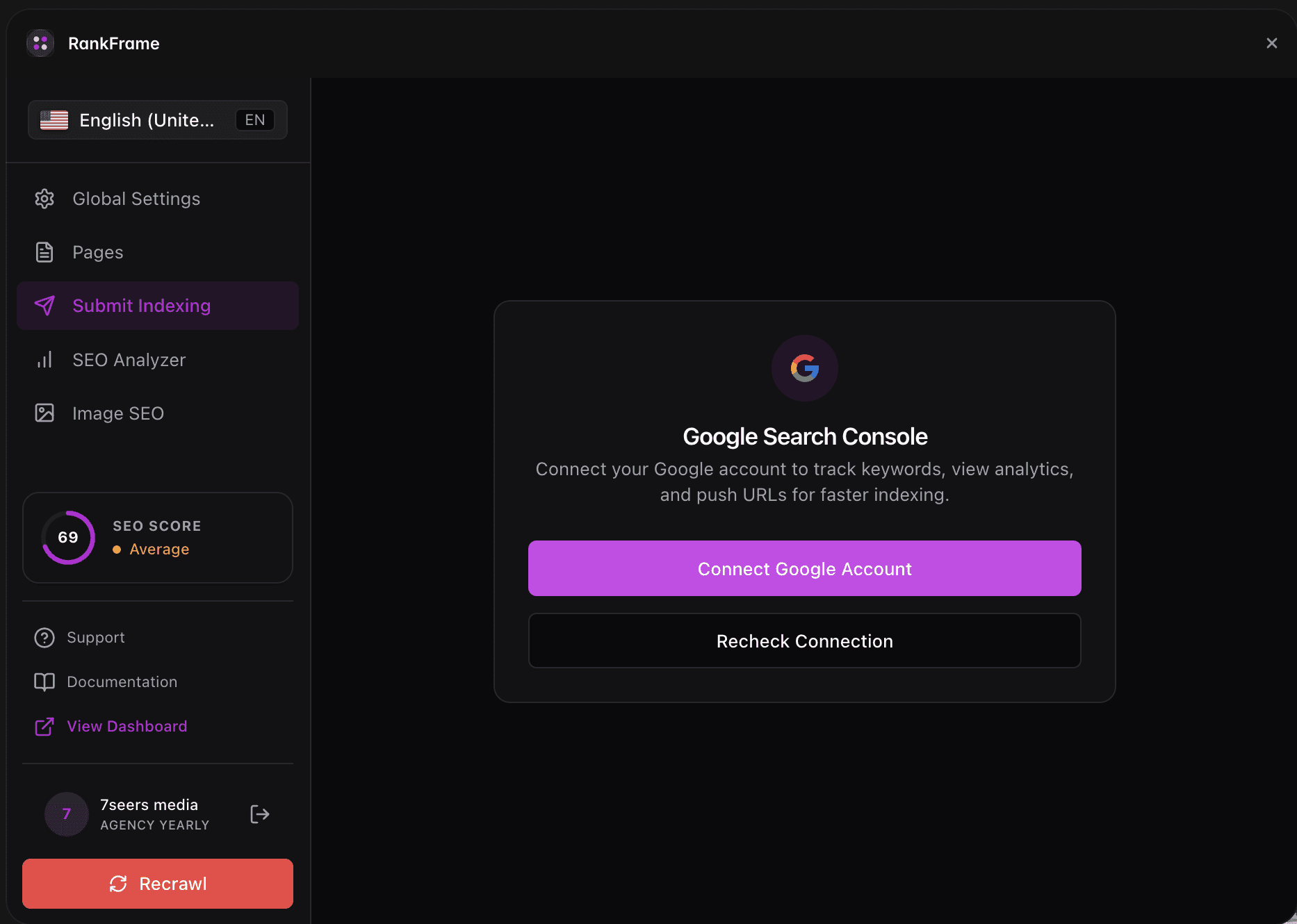The width and height of the screenshot is (1297, 924).
Task: Click the EN language badge
Action: (254, 120)
